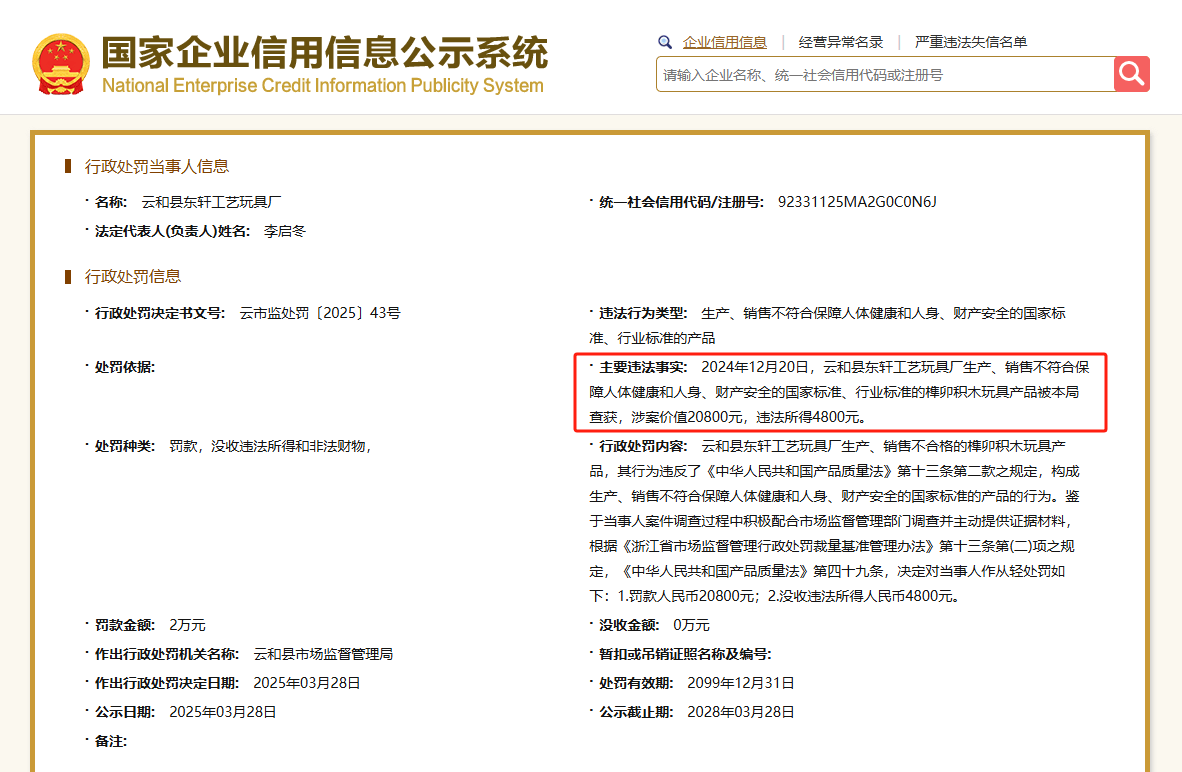Click the 违法行为类型 label
Image resolution: width=1182 pixels, height=772 pixels.
[642, 313]
